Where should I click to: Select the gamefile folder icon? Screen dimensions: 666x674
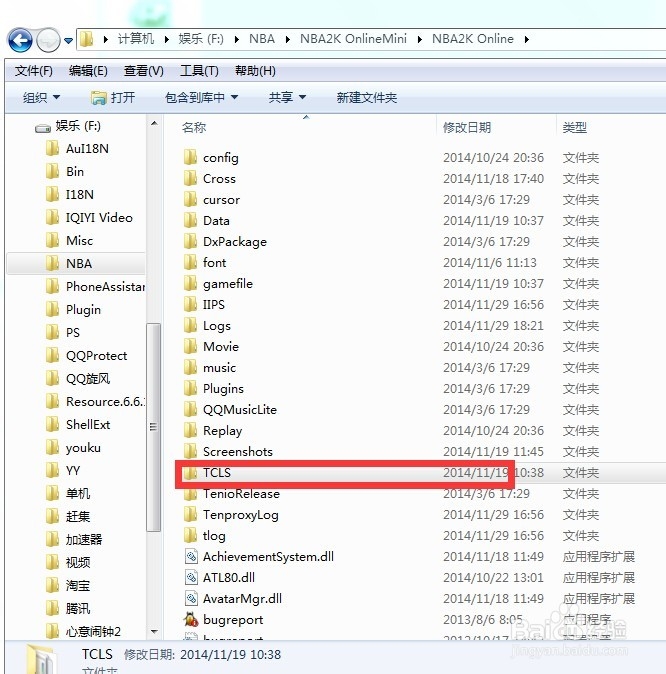[x=190, y=284]
